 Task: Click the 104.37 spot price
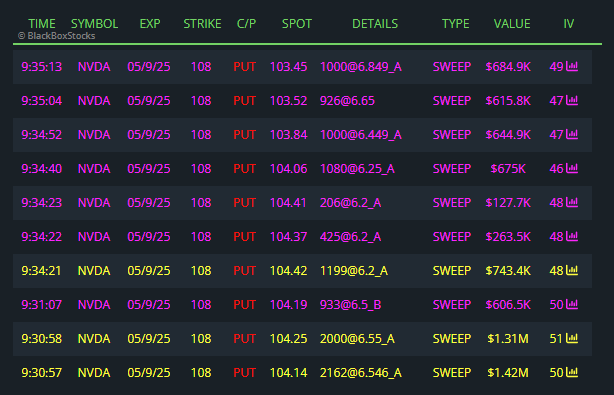pyautogui.click(x=289, y=237)
